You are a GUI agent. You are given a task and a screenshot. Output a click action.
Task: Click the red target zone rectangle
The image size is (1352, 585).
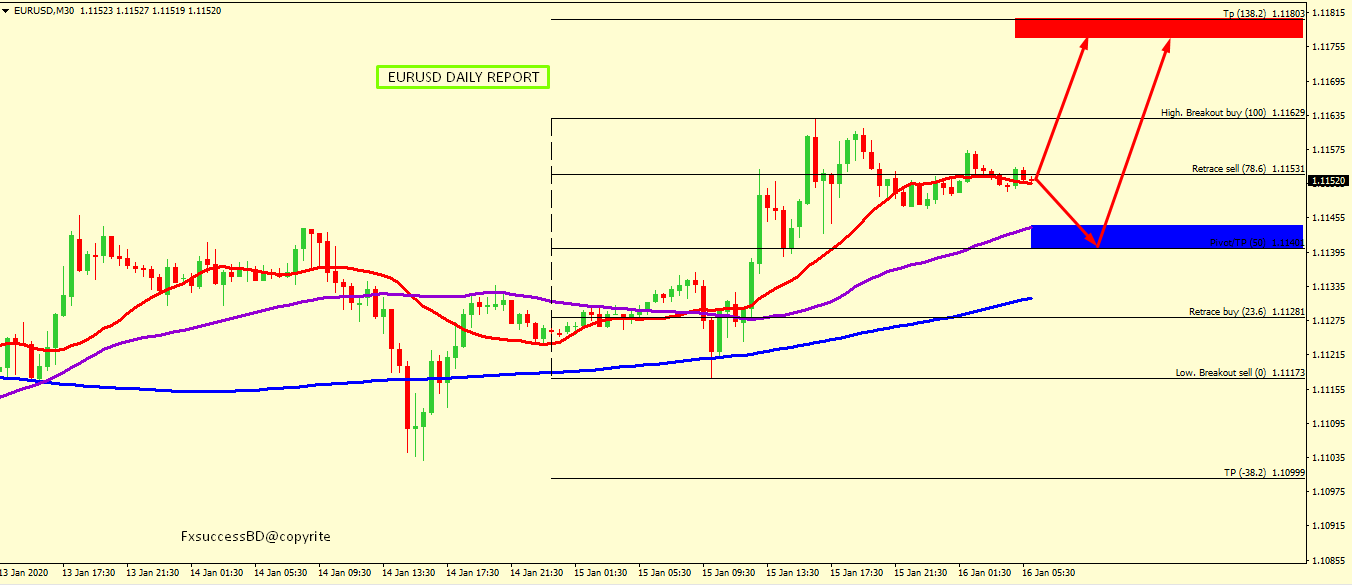pos(1158,28)
